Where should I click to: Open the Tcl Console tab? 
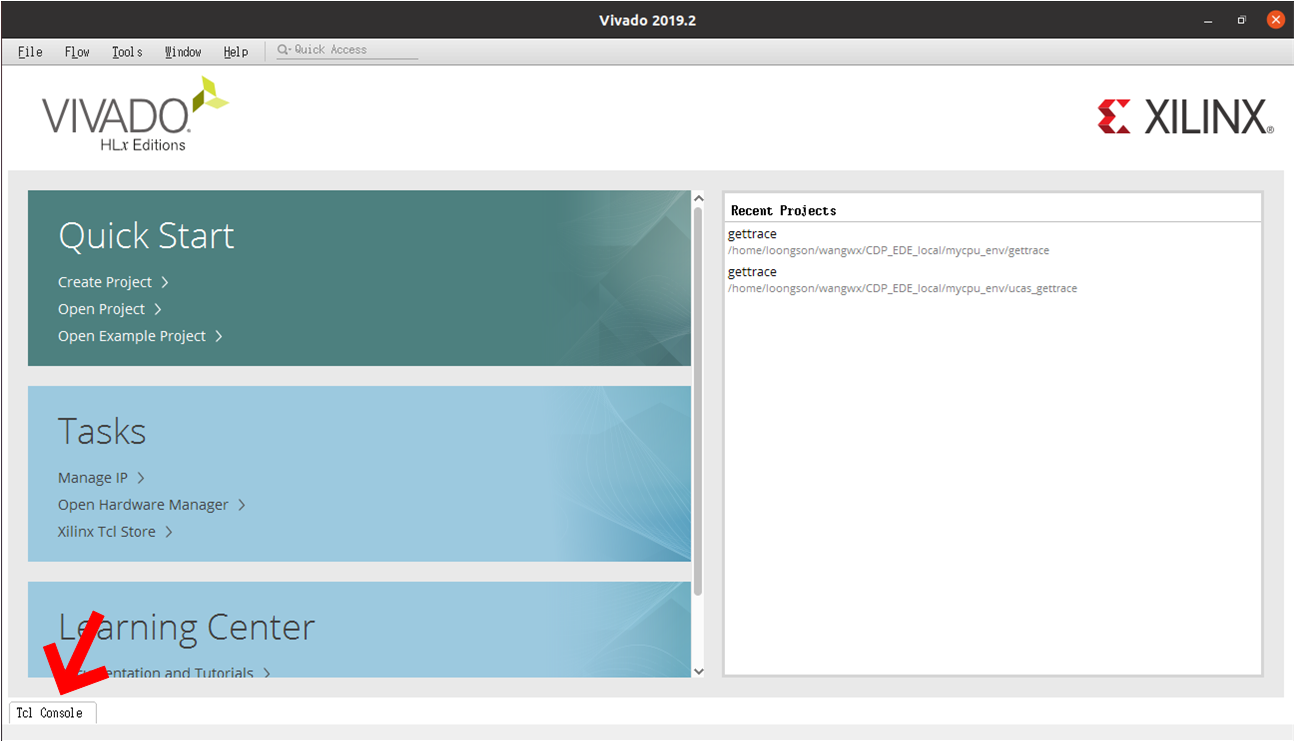50,713
